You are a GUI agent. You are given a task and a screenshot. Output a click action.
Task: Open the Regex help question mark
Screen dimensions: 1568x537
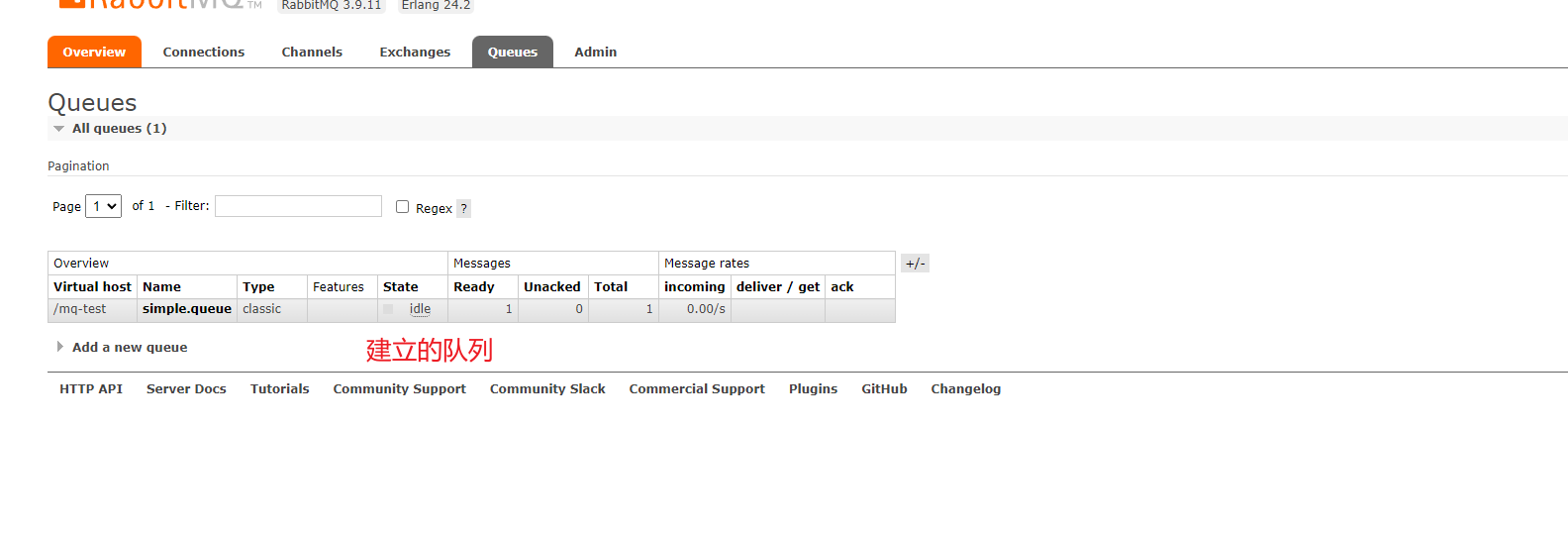tap(463, 208)
